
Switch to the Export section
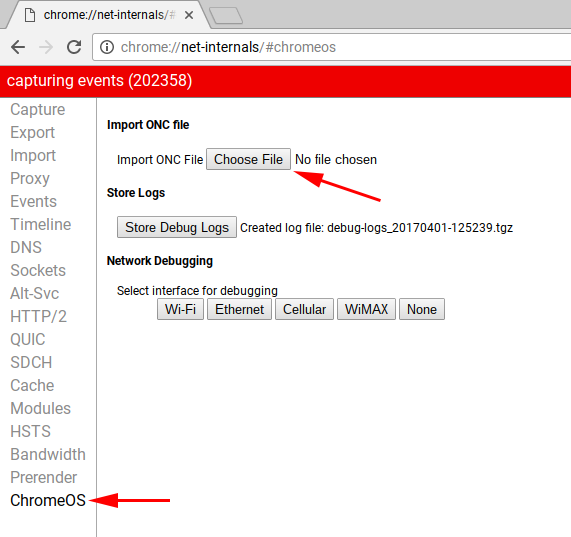click(32, 133)
